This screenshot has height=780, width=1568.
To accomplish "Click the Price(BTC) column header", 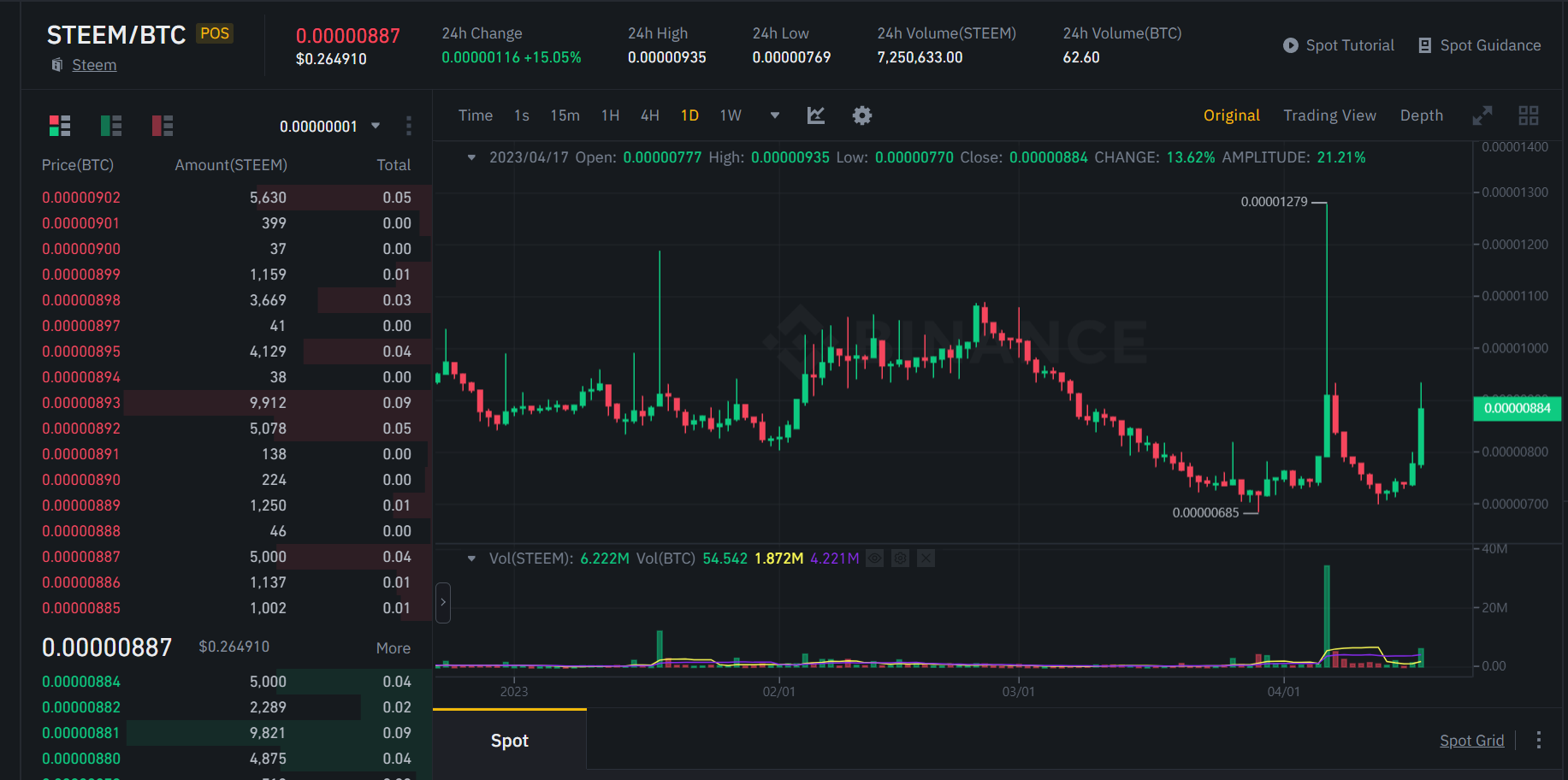I will (78, 165).
